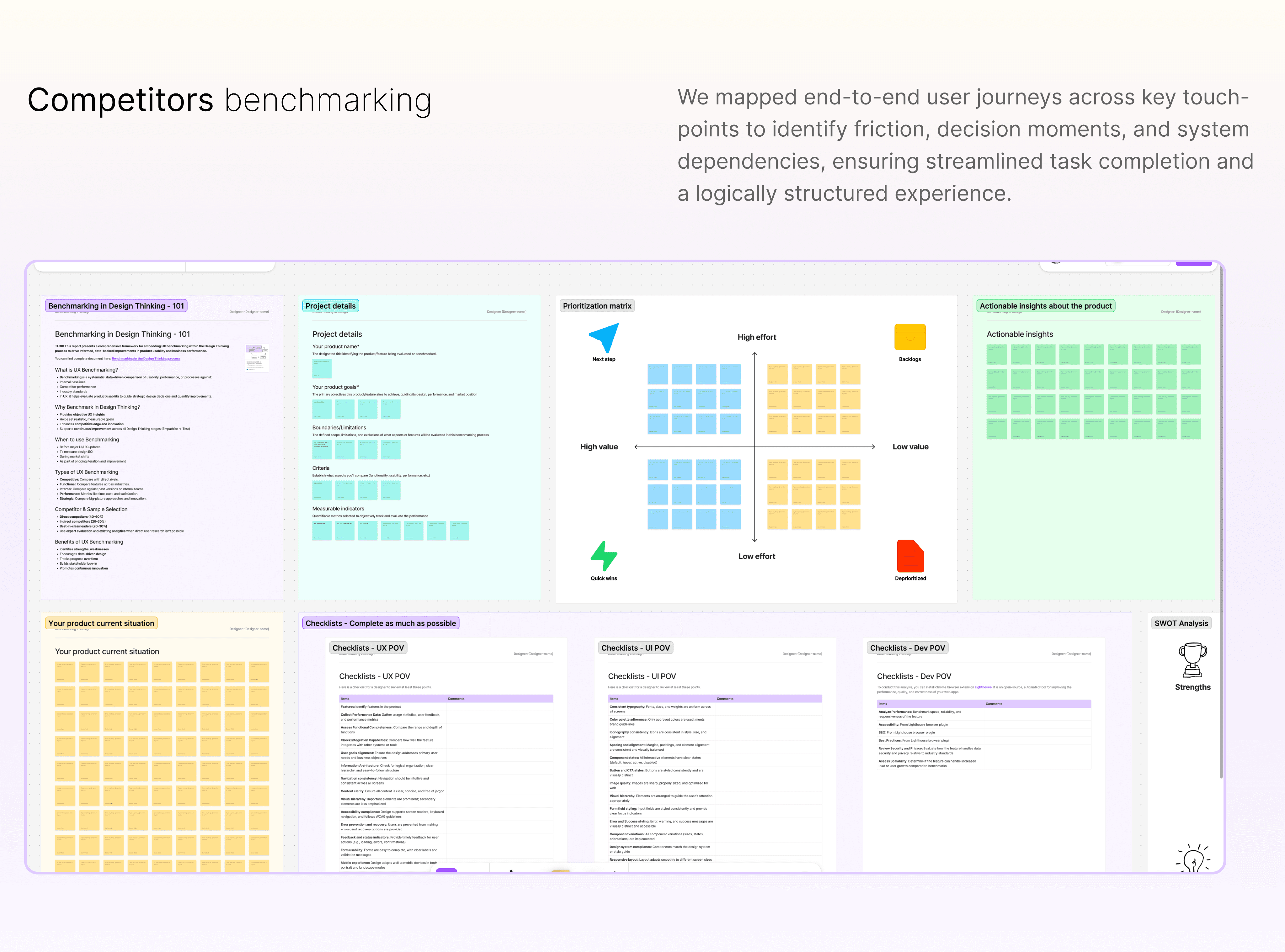Select the Actionable insights about the product label
This screenshot has width=1285, height=952.
click(1045, 306)
